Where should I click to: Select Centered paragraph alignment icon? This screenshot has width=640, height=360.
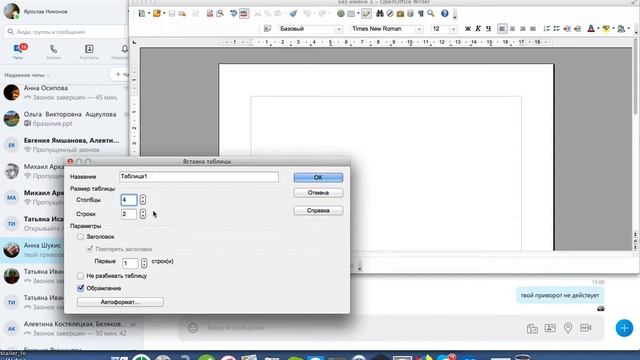click(x=512, y=29)
